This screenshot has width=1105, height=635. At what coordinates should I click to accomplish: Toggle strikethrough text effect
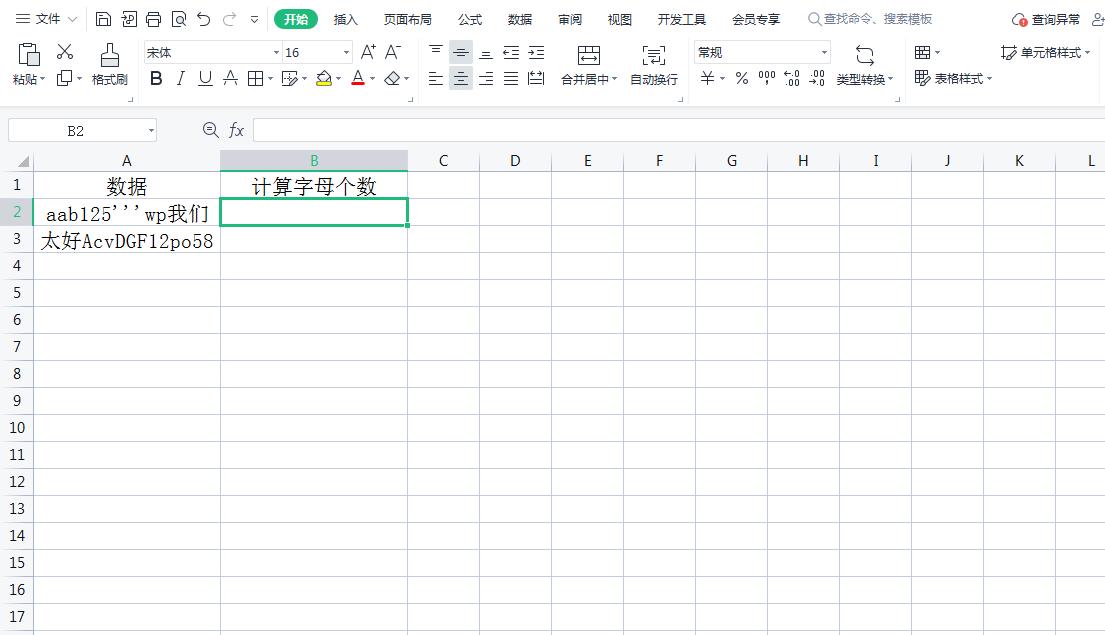pos(230,78)
